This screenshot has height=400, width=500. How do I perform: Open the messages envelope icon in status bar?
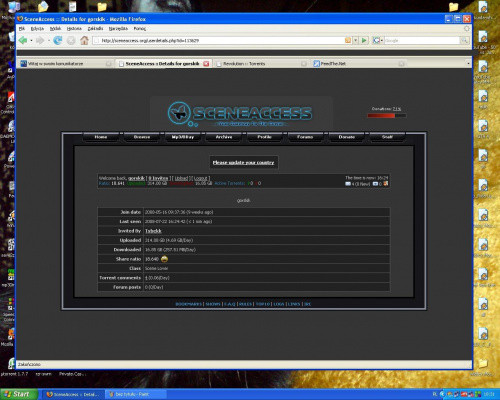pyautogui.click(x=348, y=184)
